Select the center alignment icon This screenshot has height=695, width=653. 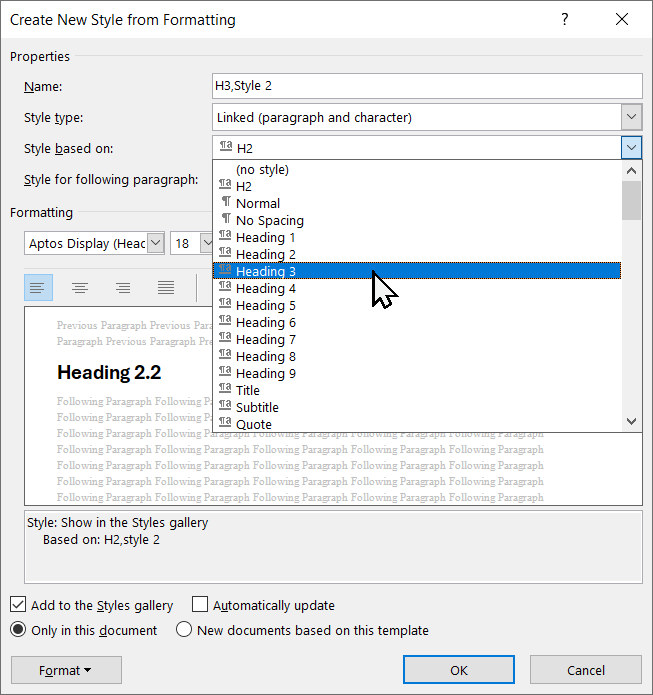[80, 288]
